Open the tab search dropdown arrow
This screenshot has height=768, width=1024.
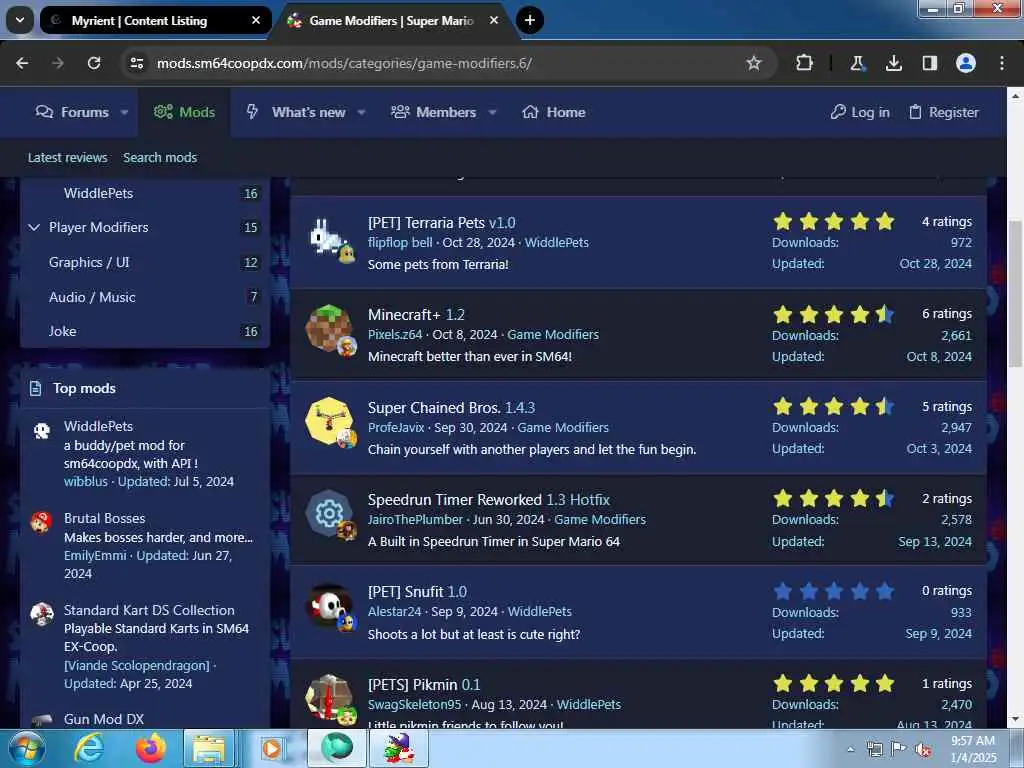tap(20, 20)
